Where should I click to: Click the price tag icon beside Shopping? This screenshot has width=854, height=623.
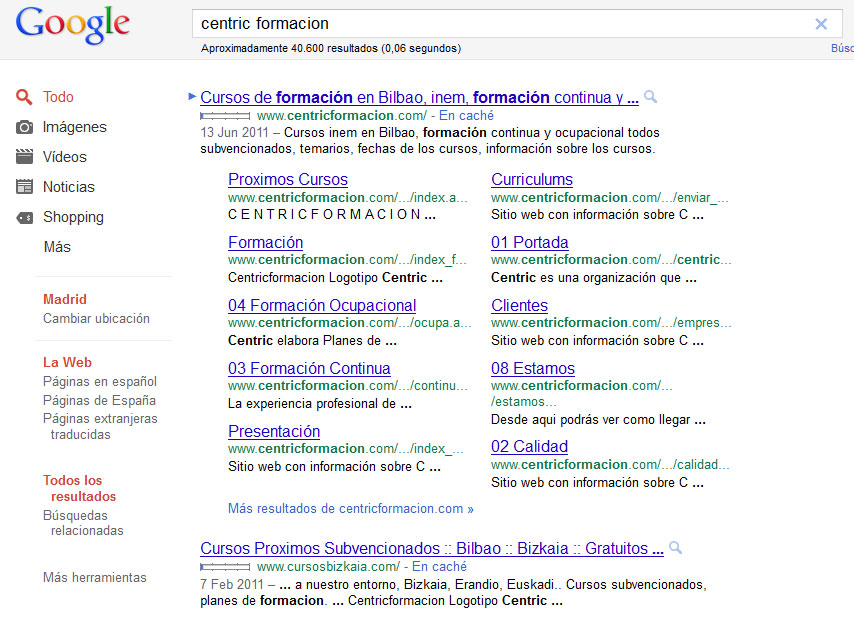coord(24,218)
